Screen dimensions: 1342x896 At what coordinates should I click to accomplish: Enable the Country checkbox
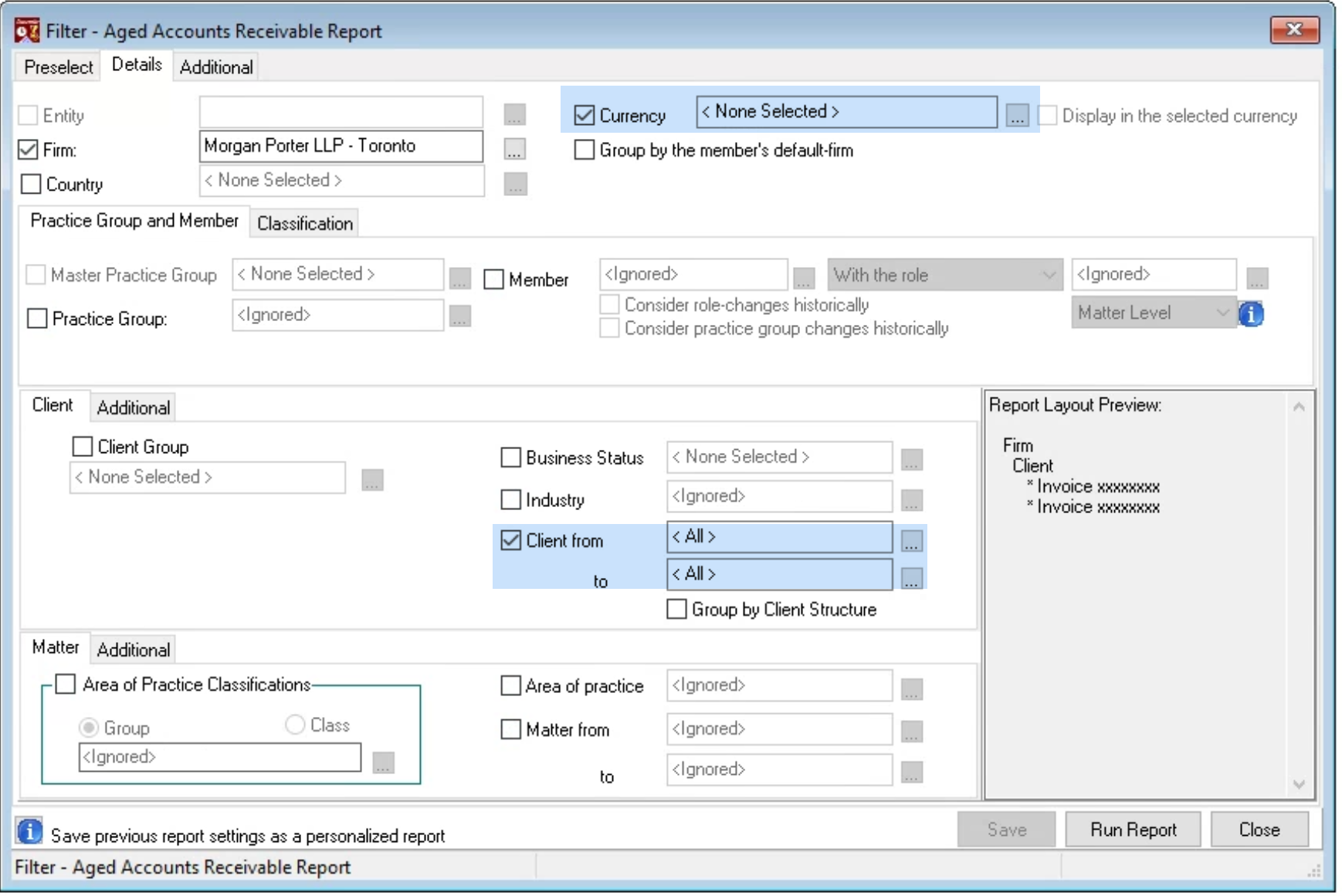click(x=31, y=184)
